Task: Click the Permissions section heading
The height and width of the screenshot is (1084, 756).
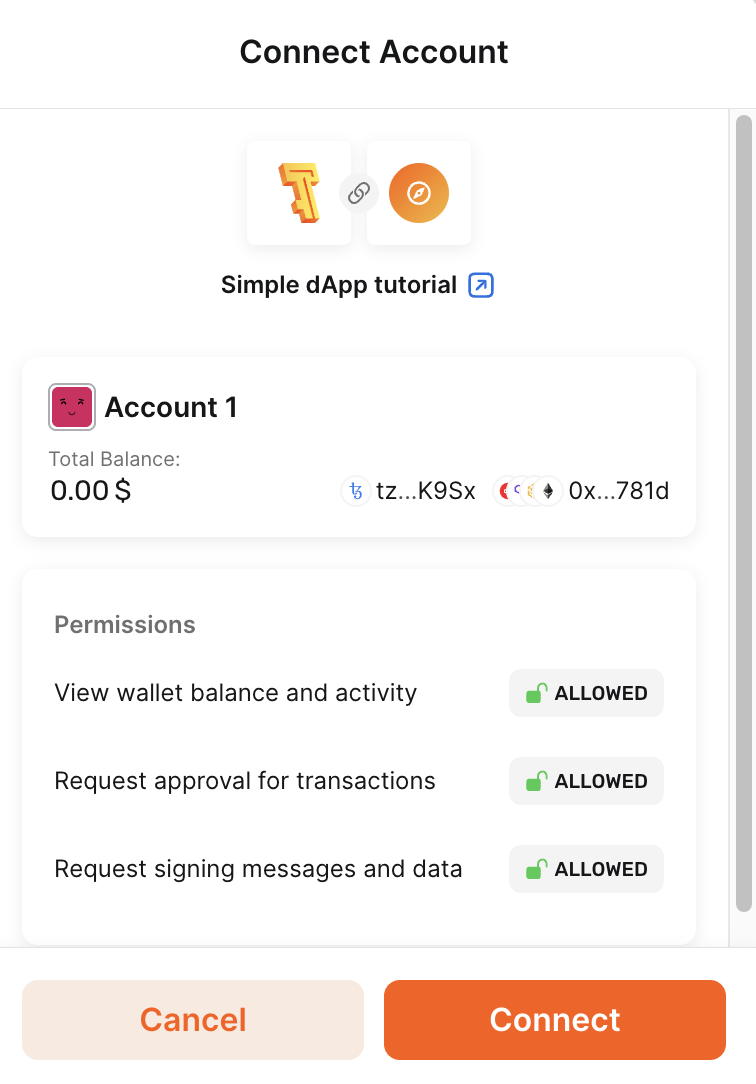Action: click(x=124, y=624)
